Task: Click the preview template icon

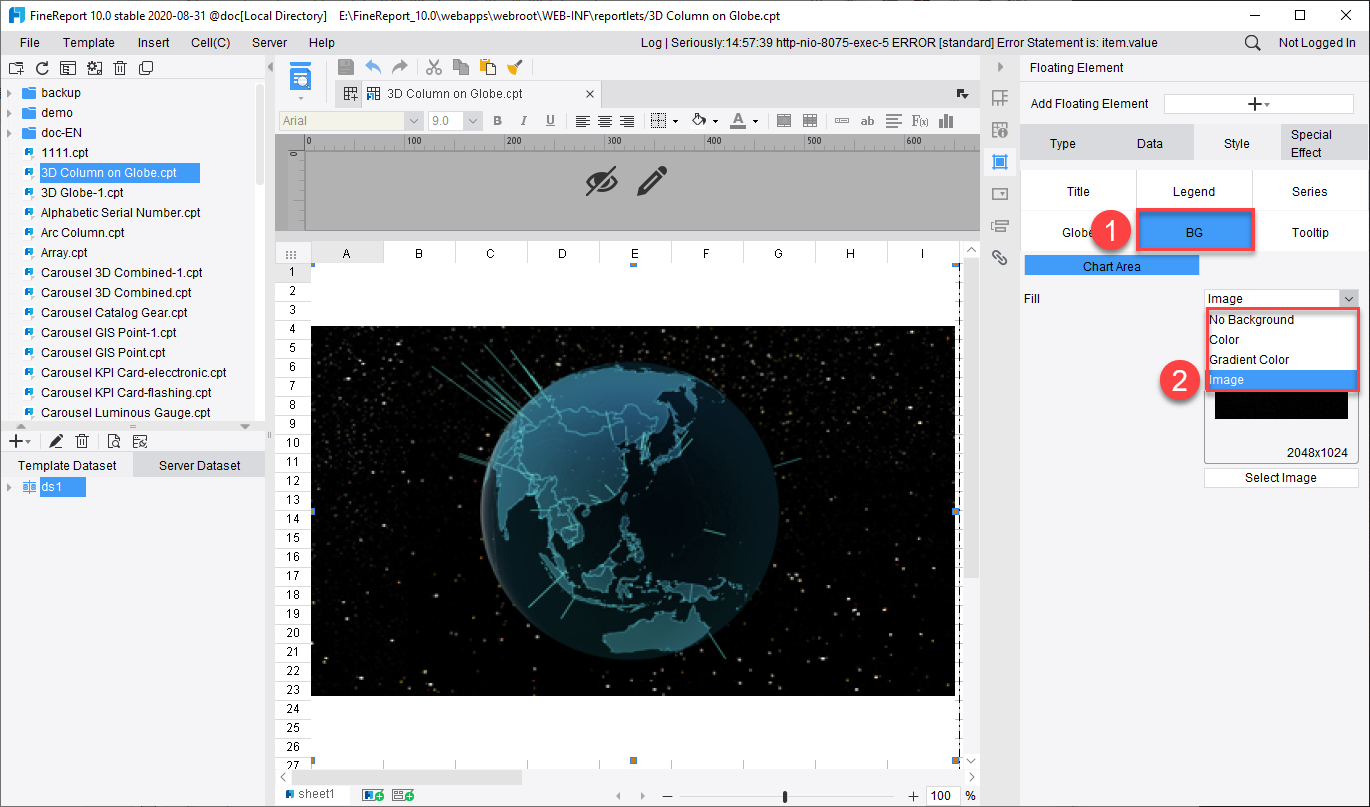Action: 300,76
